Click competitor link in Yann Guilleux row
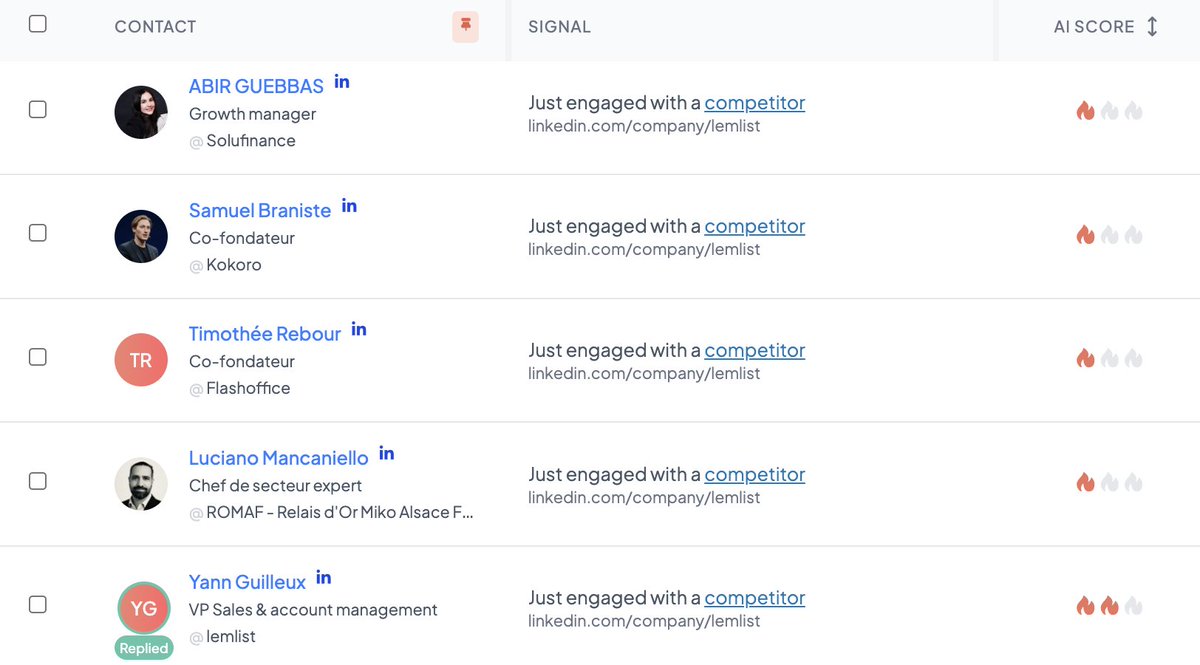1200x665 pixels. [x=755, y=597]
